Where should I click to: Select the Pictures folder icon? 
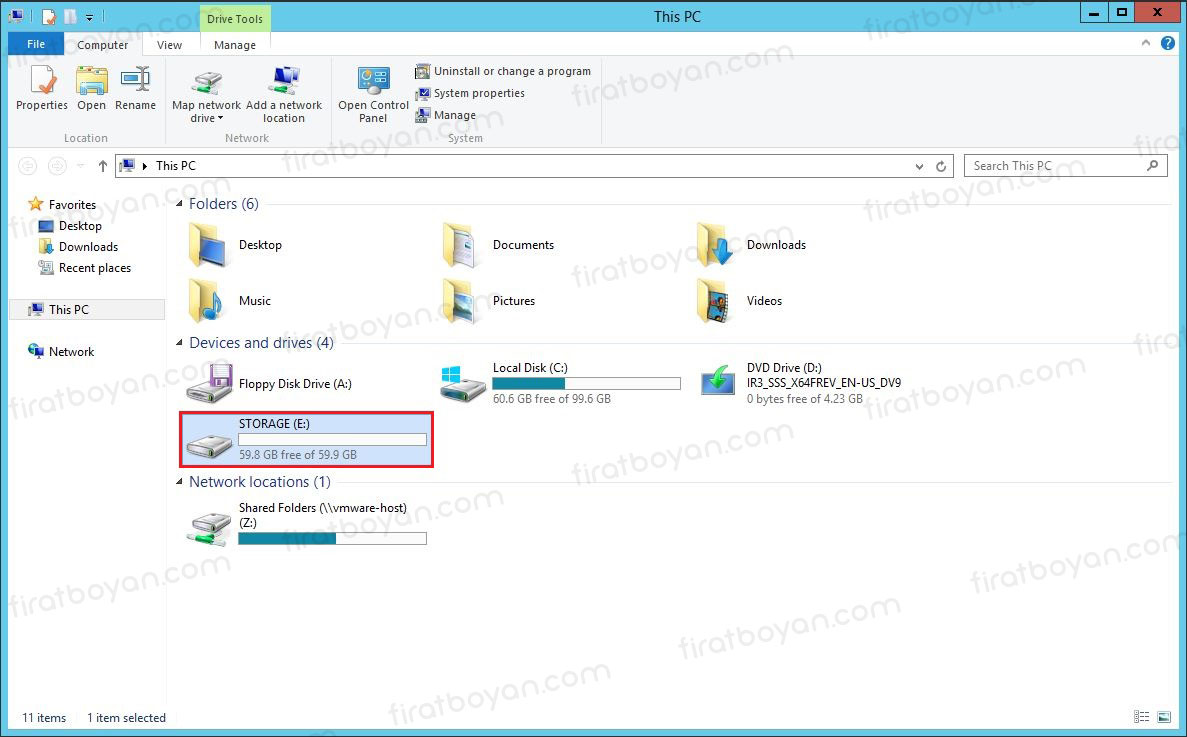tap(461, 301)
